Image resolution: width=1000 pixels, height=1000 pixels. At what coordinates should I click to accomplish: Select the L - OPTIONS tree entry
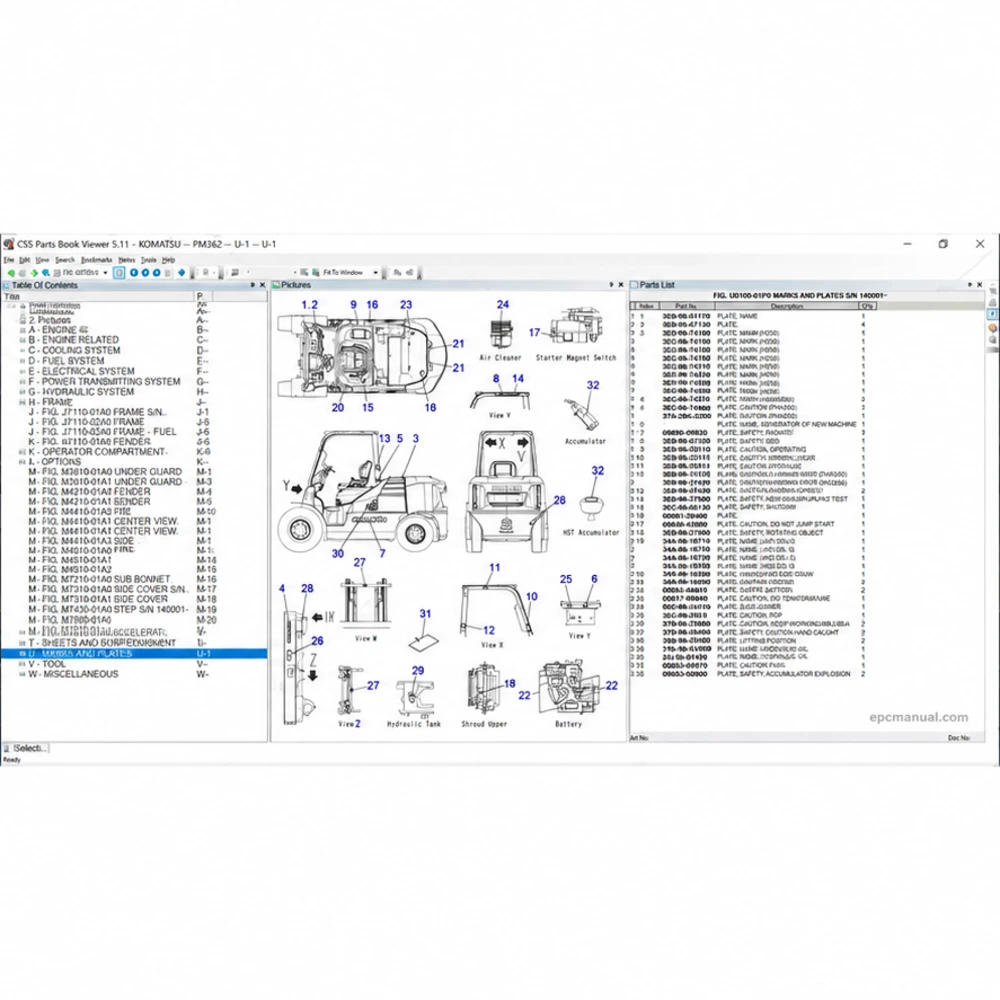point(54,462)
